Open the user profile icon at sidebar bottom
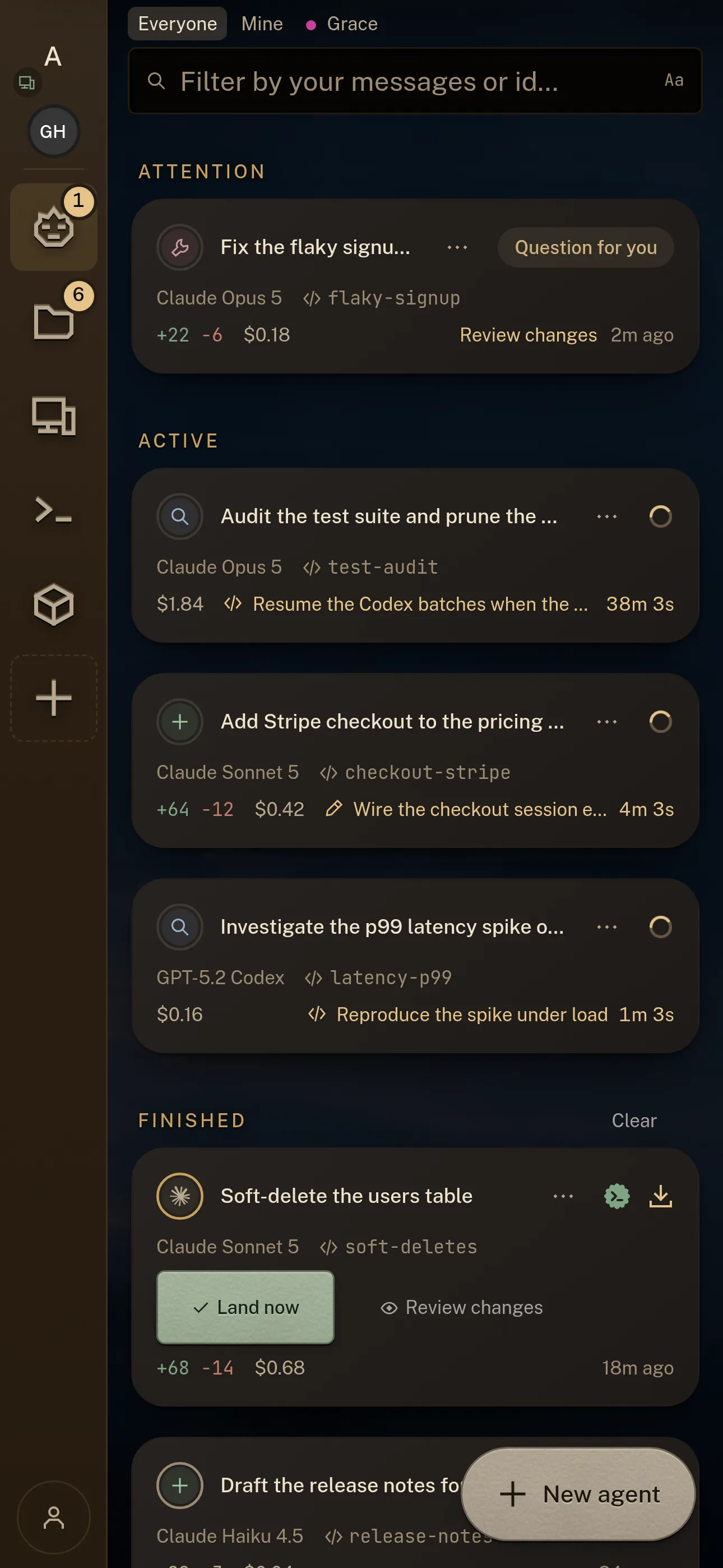723x1568 pixels. coord(54,1518)
